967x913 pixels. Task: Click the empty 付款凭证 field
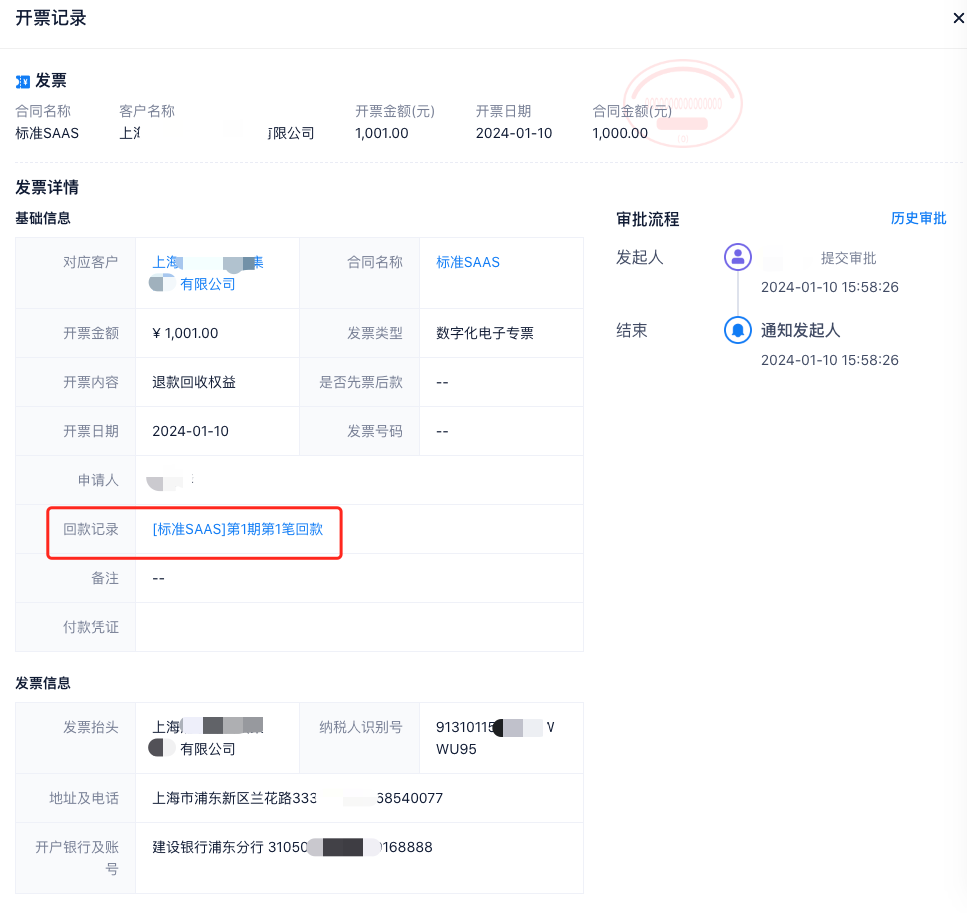358,627
